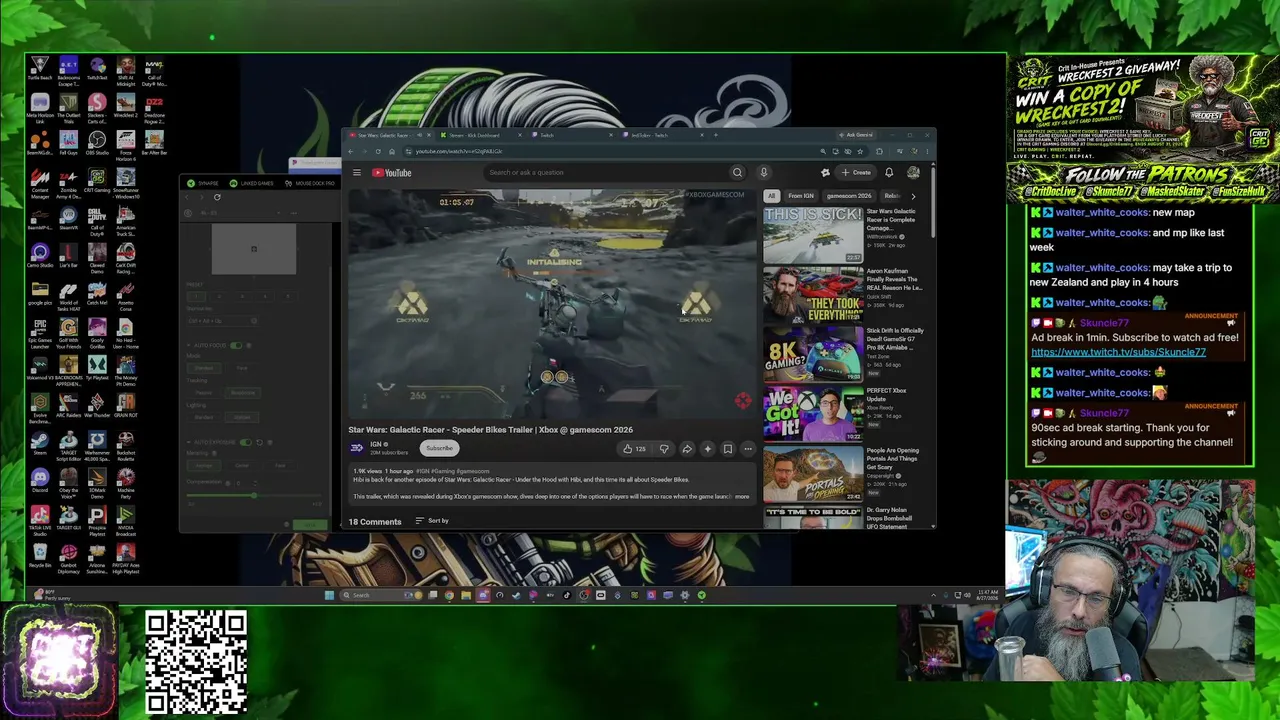
Task: Open more actions menu under video
Action: (x=748, y=449)
